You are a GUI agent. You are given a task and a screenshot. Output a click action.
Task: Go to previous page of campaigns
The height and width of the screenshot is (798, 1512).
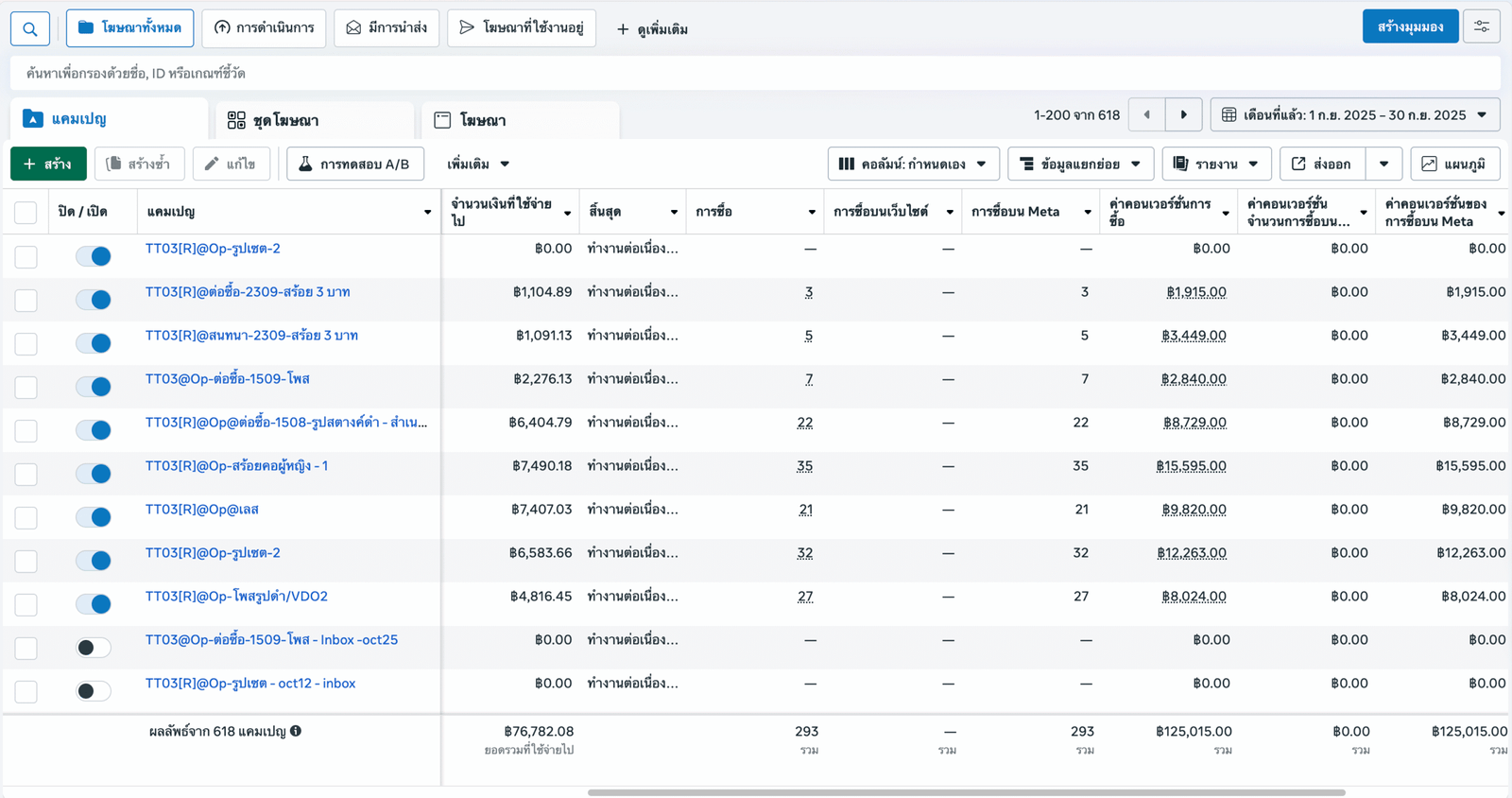[x=1147, y=115]
